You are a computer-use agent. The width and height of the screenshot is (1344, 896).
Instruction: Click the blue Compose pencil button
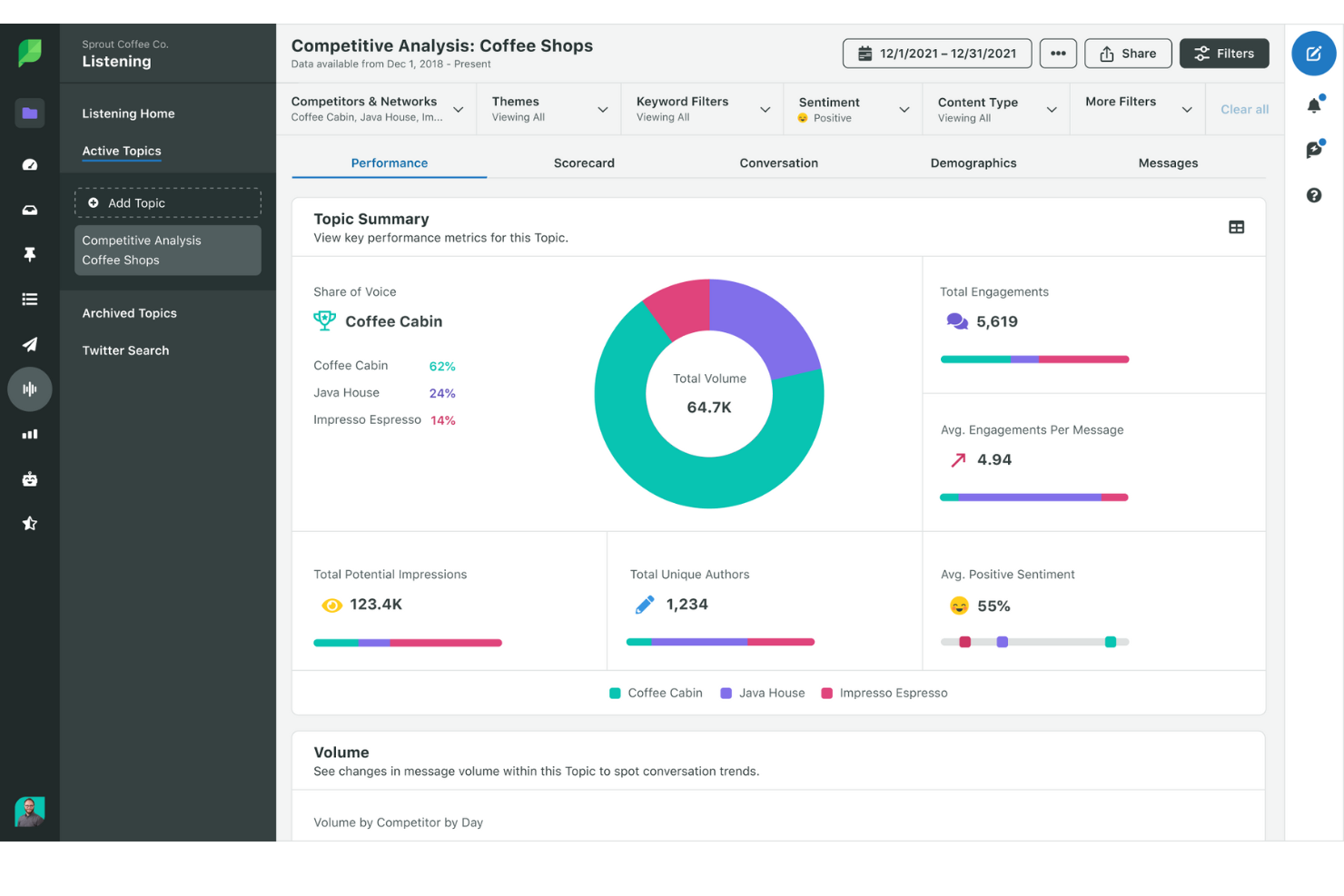click(x=1313, y=54)
